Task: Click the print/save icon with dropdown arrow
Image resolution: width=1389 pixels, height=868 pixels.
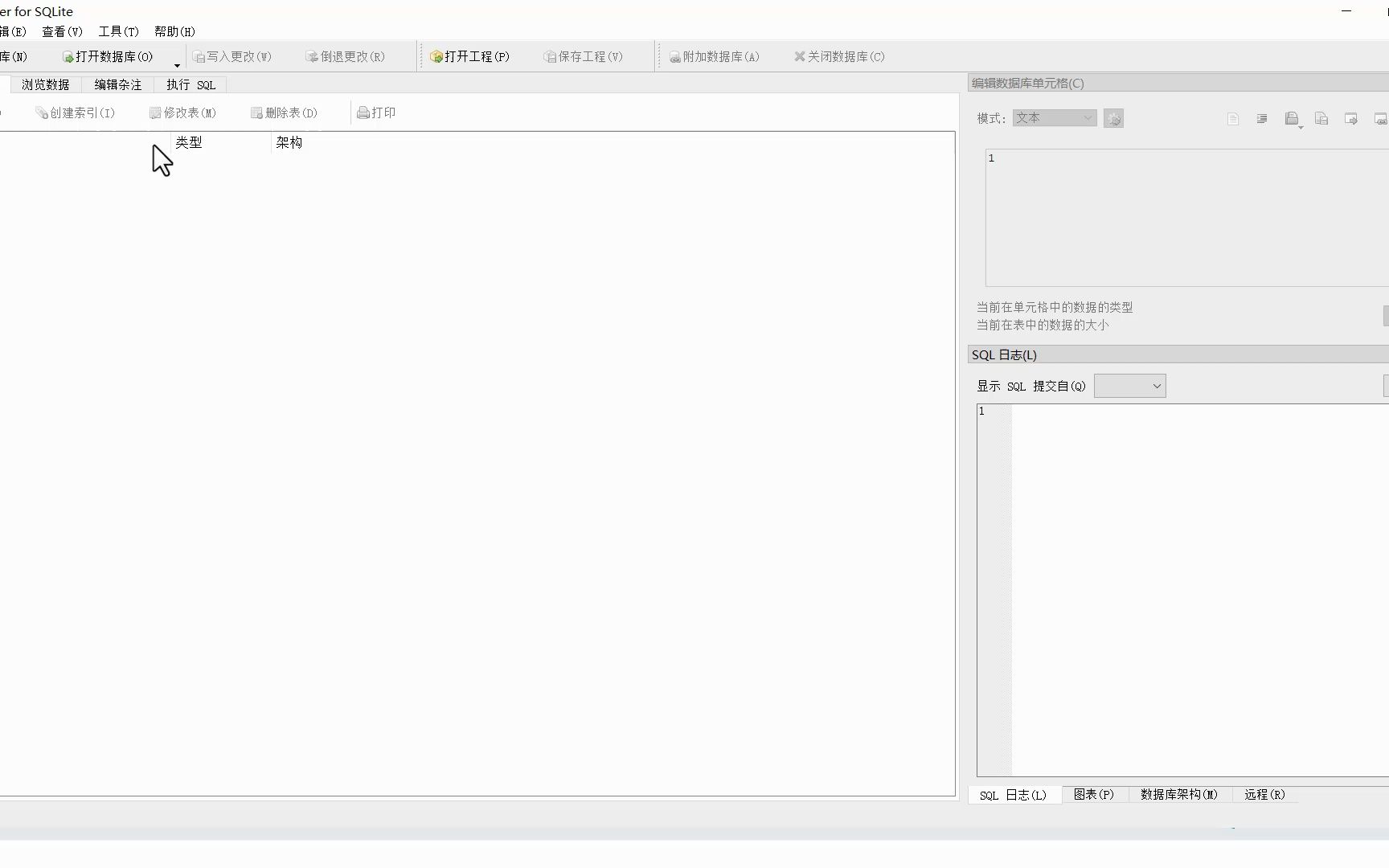Action: [x=1293, y=120]
